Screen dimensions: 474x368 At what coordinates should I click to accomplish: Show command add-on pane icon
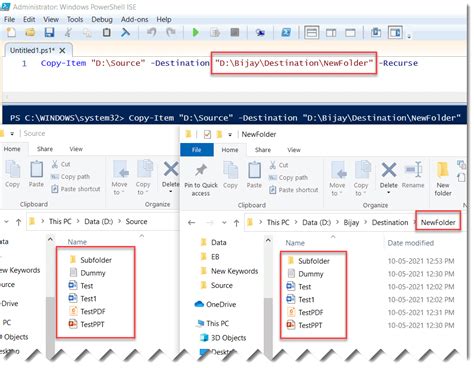point(395,33)
